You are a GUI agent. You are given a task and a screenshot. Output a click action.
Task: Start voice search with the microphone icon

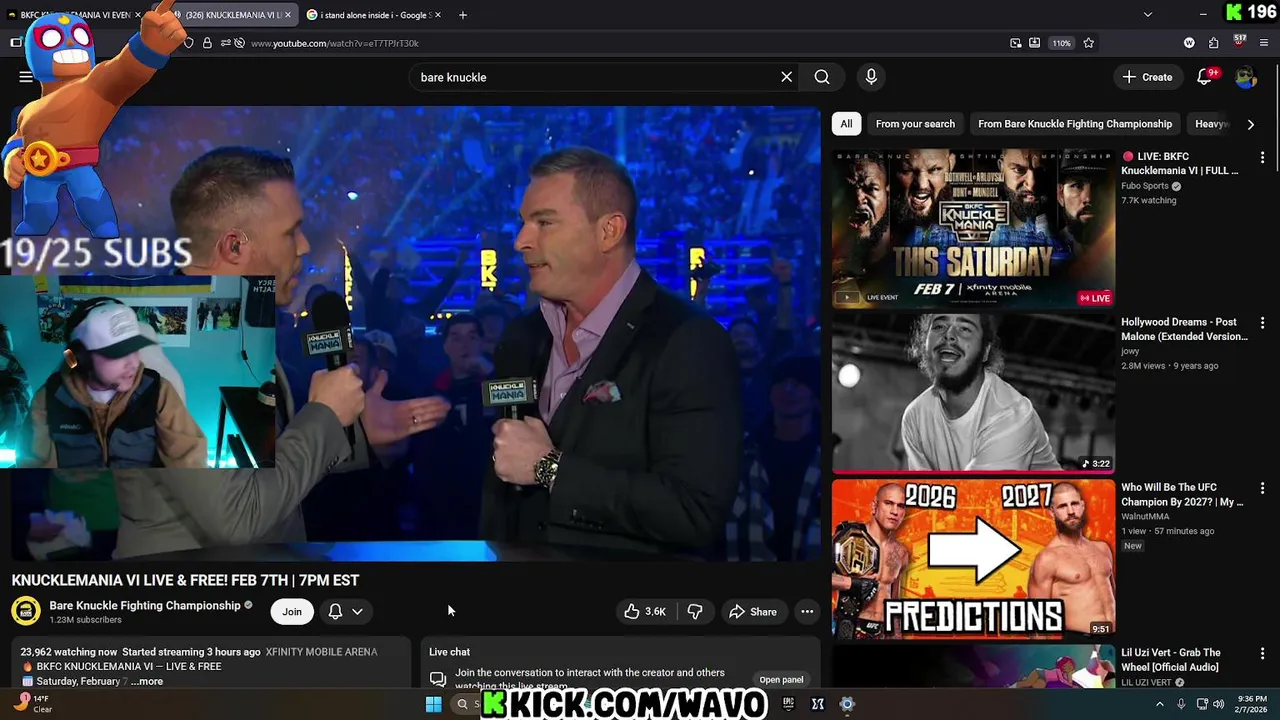[871, 77]
